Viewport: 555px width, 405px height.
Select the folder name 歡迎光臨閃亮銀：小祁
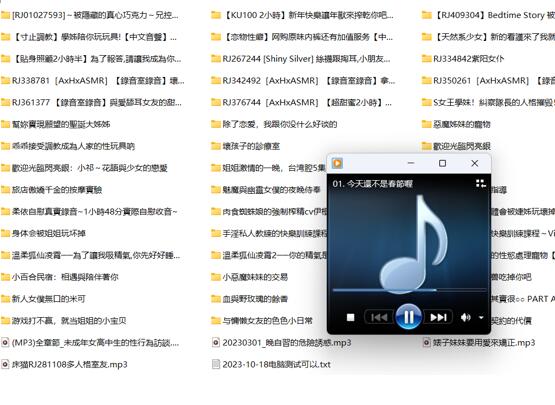[89, 168]
